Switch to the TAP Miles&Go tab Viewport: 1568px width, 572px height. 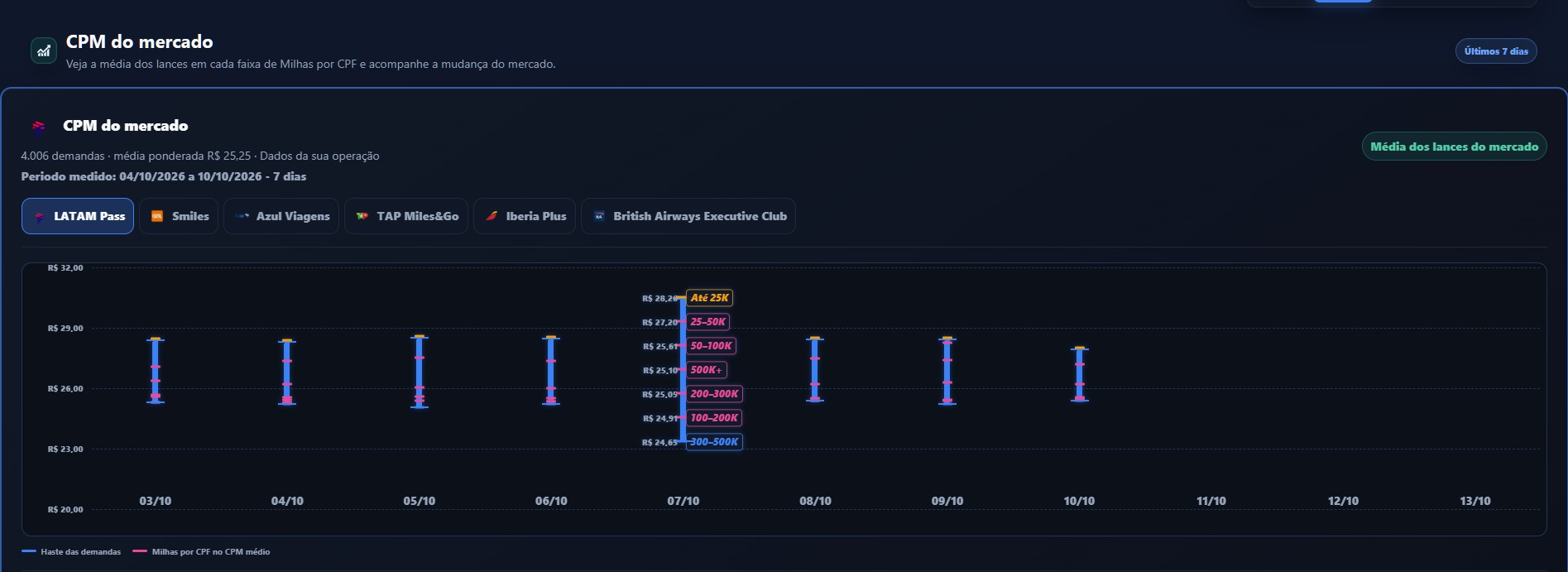tap(406, 216)
